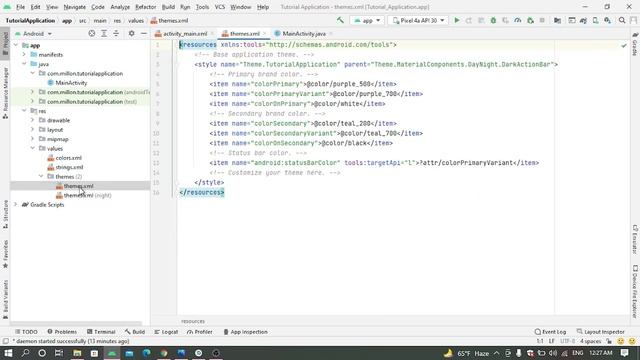Click the Stop button in the toolbar
The height and width of the screenshot is (360, 640).
[542, 20]
